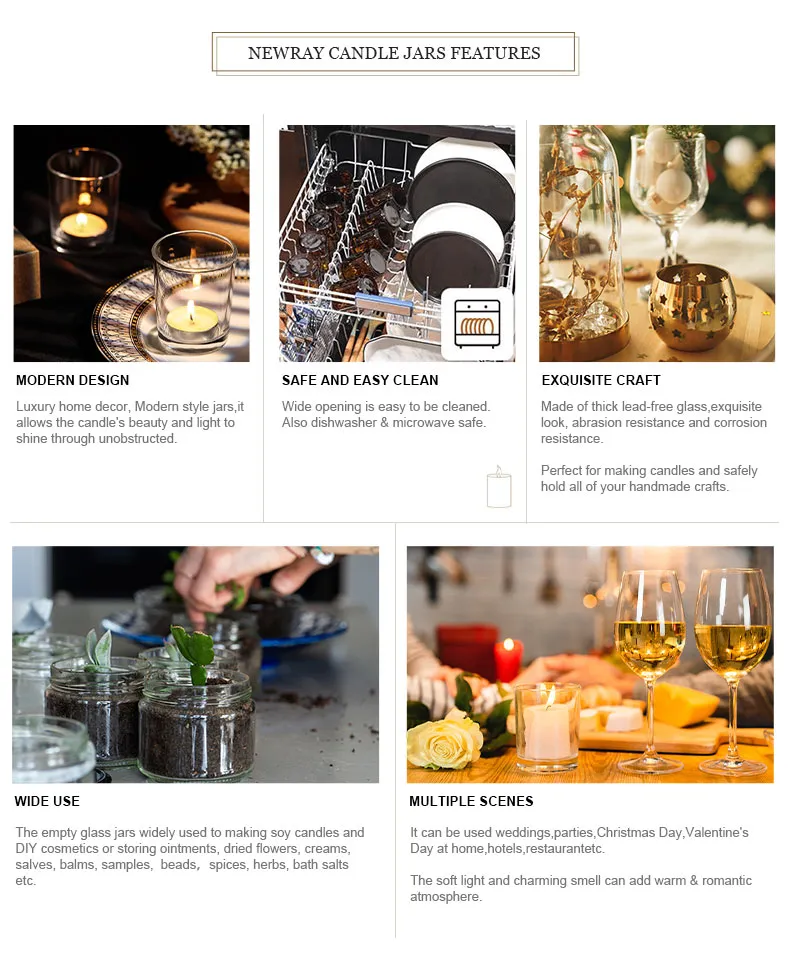Select the Newray Candle Jars Features title banner
This screenshot has height=958, width=790.
click(395, 53)
